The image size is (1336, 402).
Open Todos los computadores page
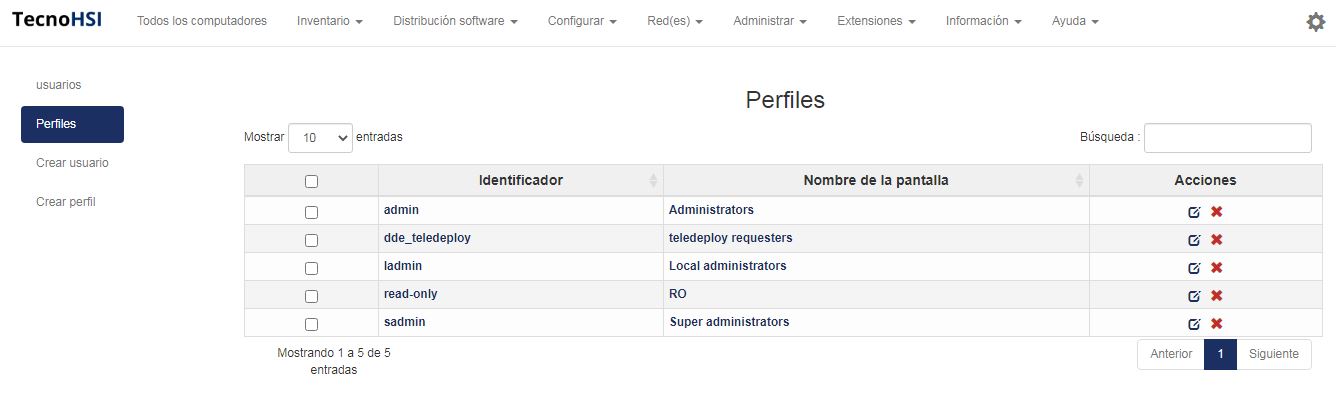click(202, 21)
